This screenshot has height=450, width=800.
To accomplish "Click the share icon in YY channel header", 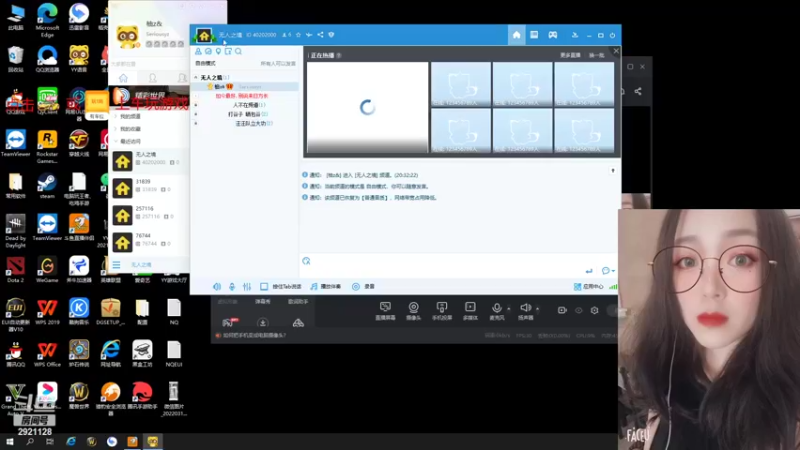I will (320, 35).
